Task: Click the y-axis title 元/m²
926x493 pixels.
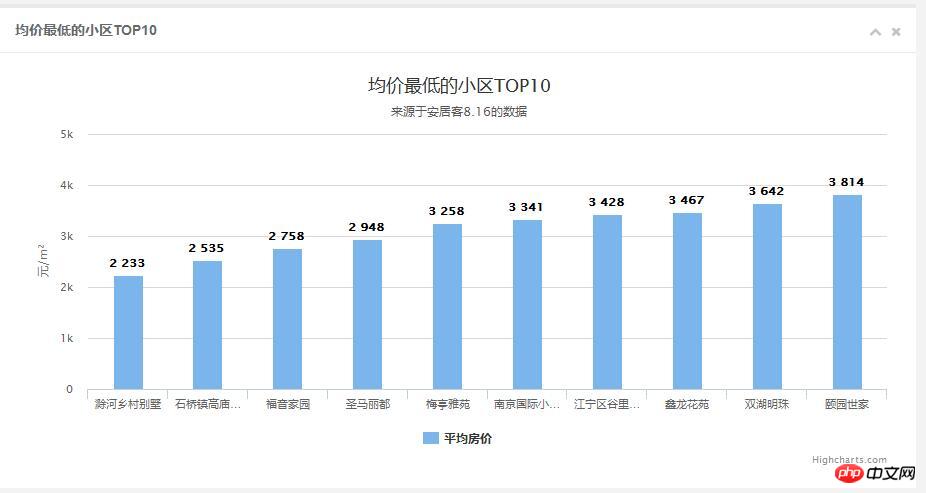Action: point(43,260)
